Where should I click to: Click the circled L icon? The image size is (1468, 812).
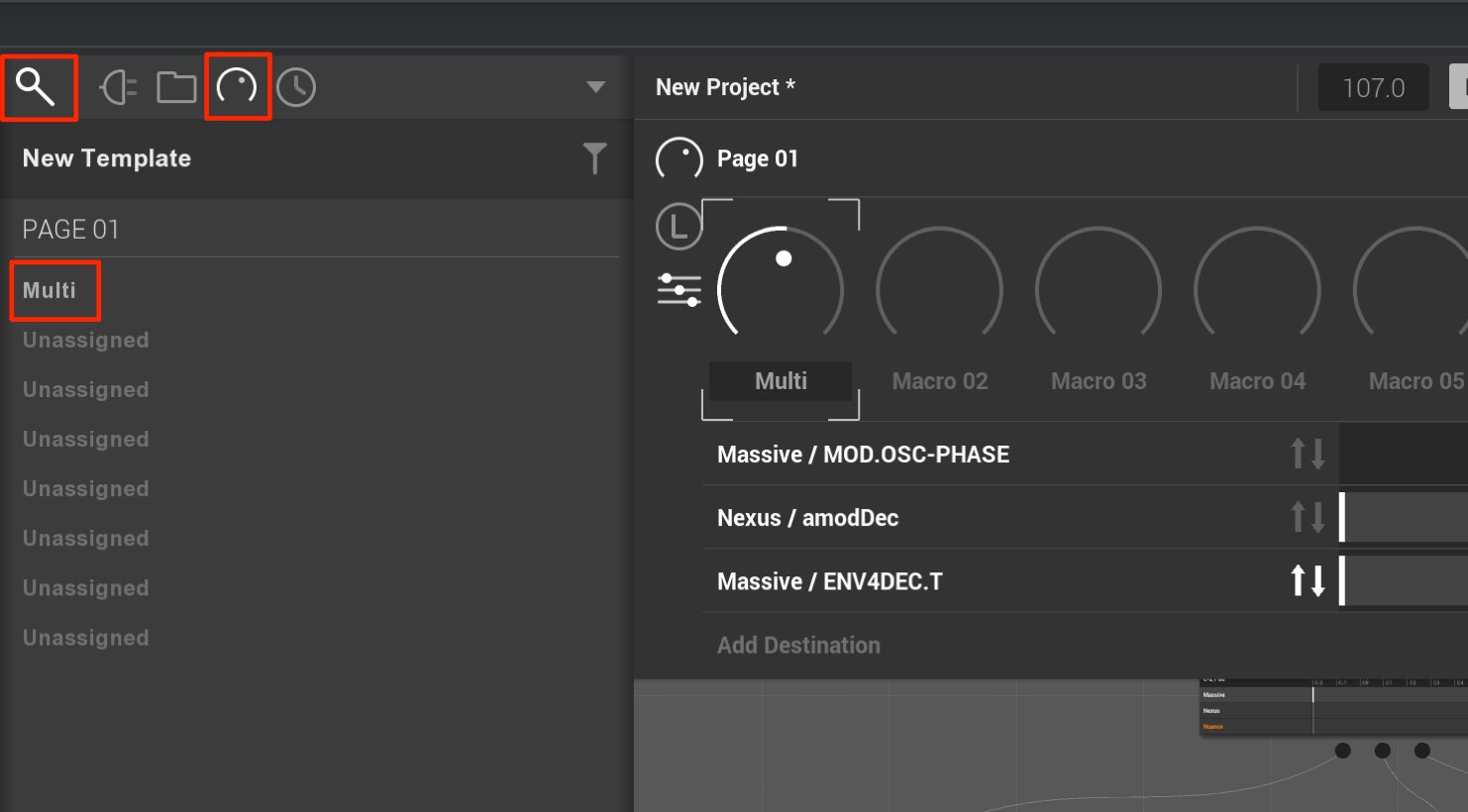pyautogui.click(x=679, y=226)
